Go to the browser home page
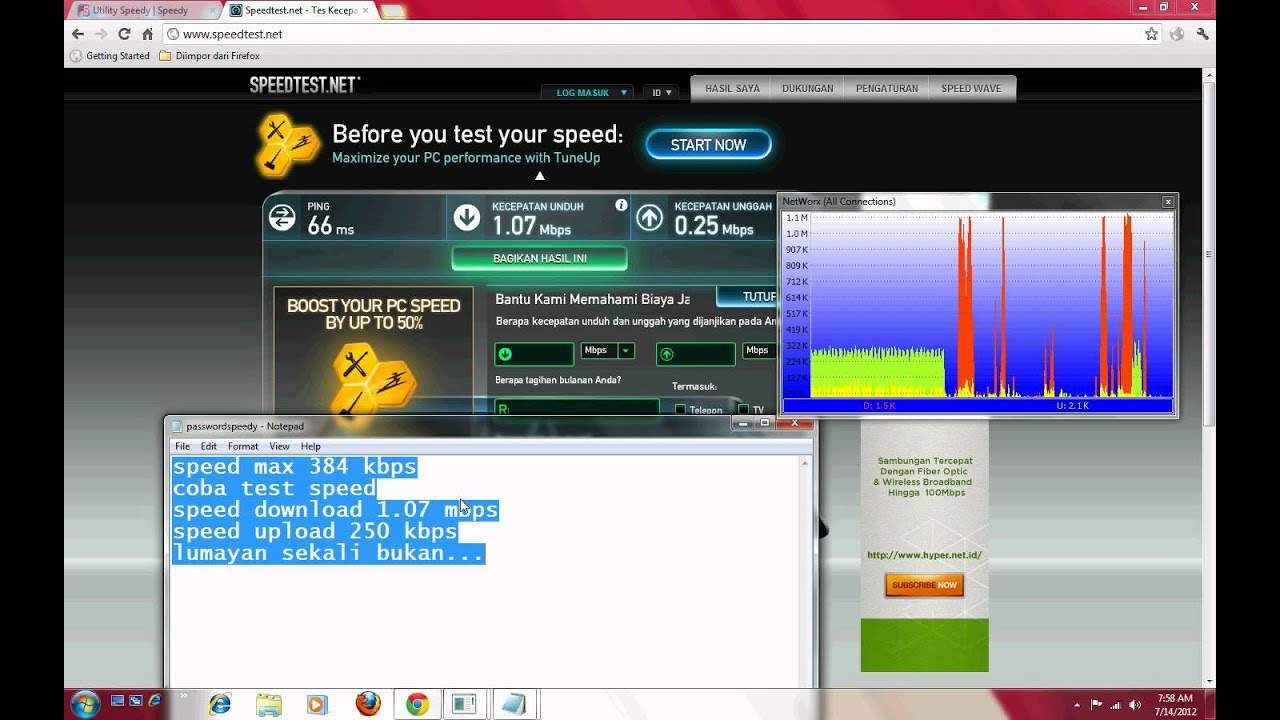The height and width of the screenshot is (720, 1280). [147, 34]
